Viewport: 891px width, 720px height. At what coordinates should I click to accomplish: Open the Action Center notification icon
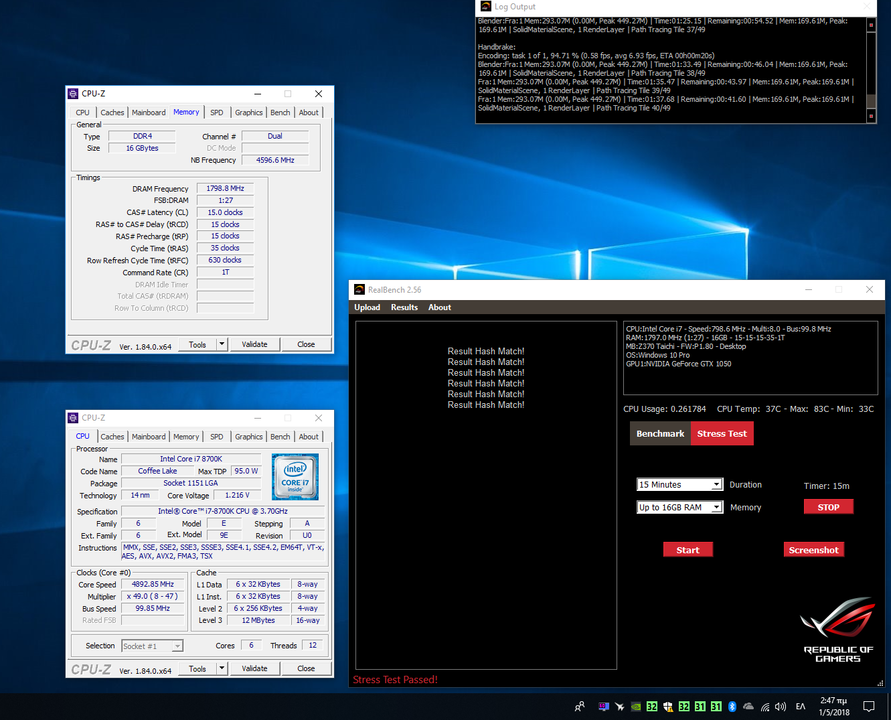pyautogui.click(x=869, y=706)
